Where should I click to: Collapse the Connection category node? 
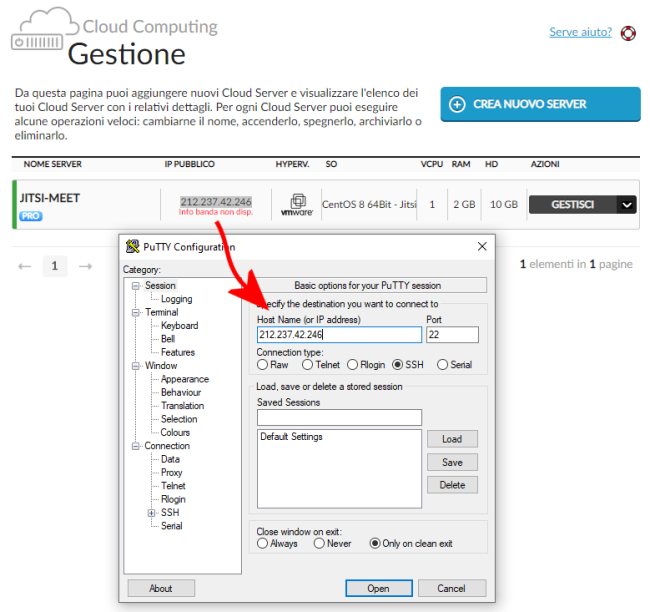[x=136, y=446]
